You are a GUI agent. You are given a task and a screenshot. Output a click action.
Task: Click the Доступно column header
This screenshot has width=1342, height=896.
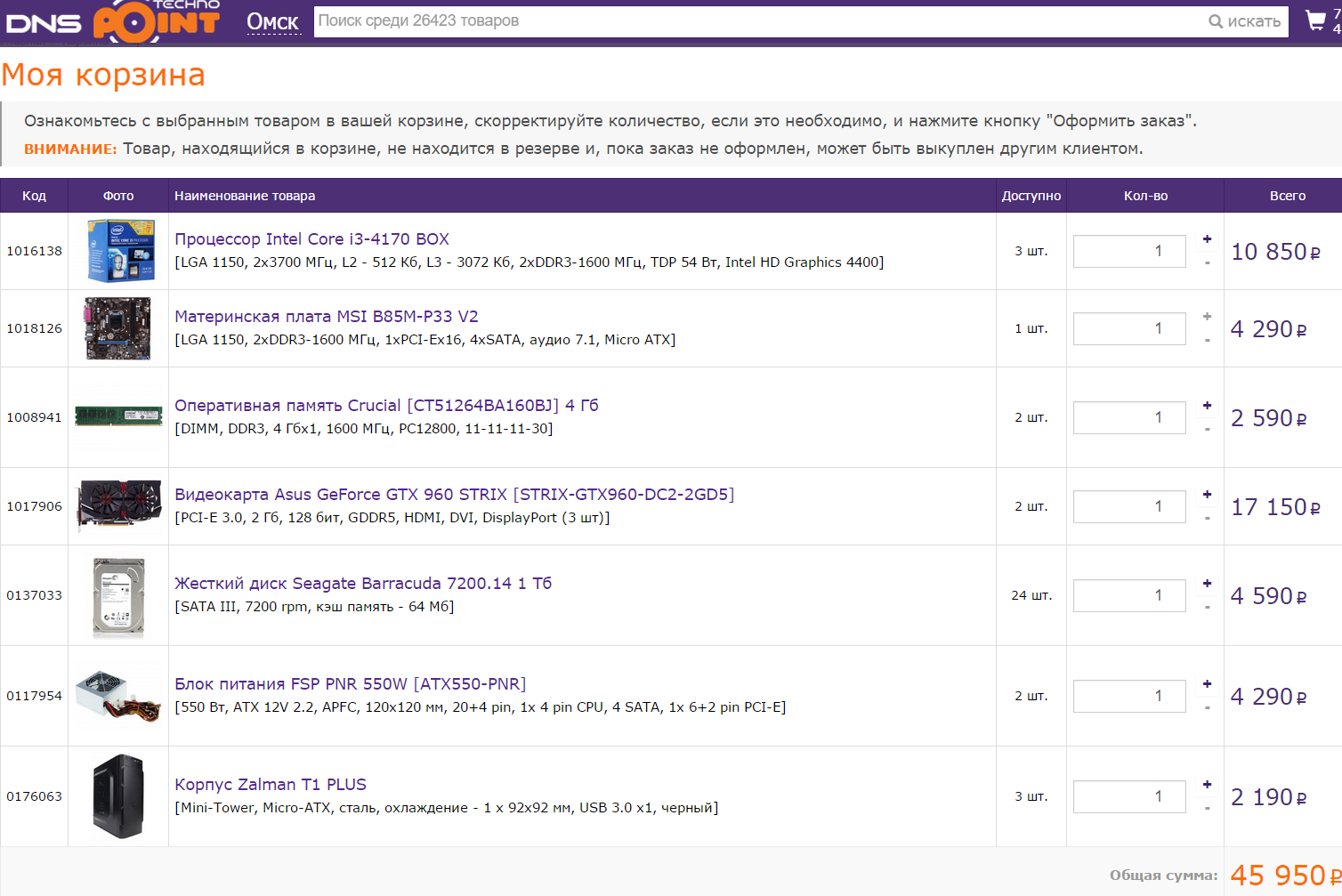click(1031, 196)
